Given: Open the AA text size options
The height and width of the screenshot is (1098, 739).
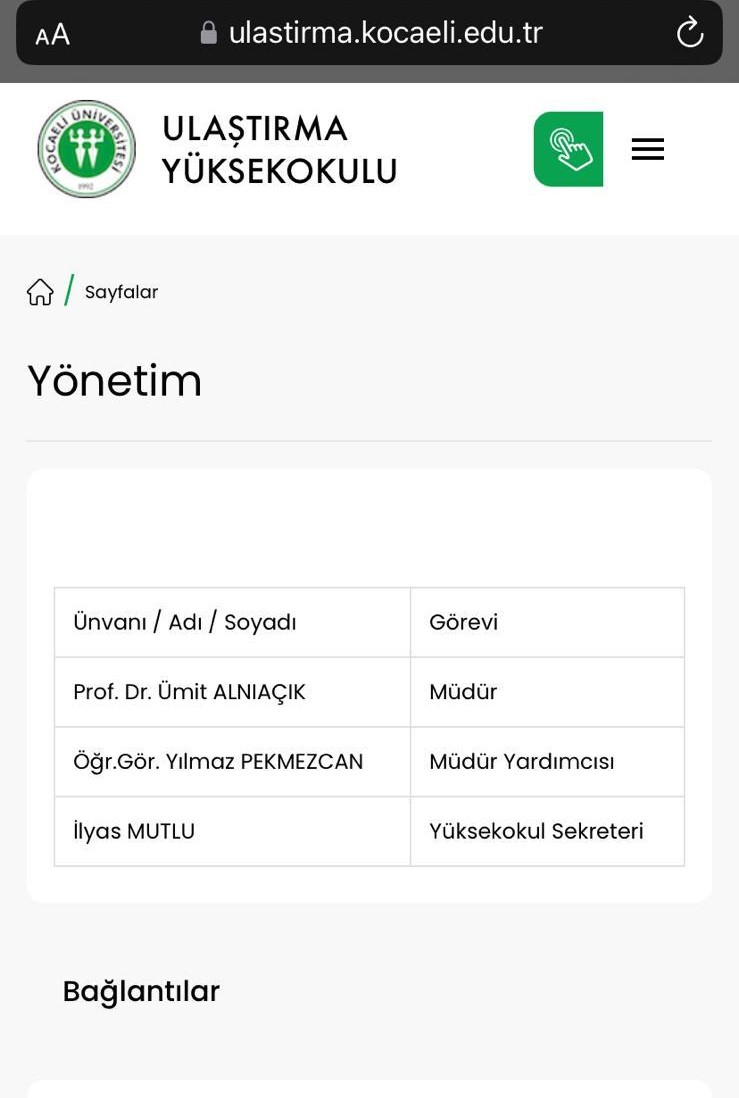Looking at the screenshot, I should [52, 35].
